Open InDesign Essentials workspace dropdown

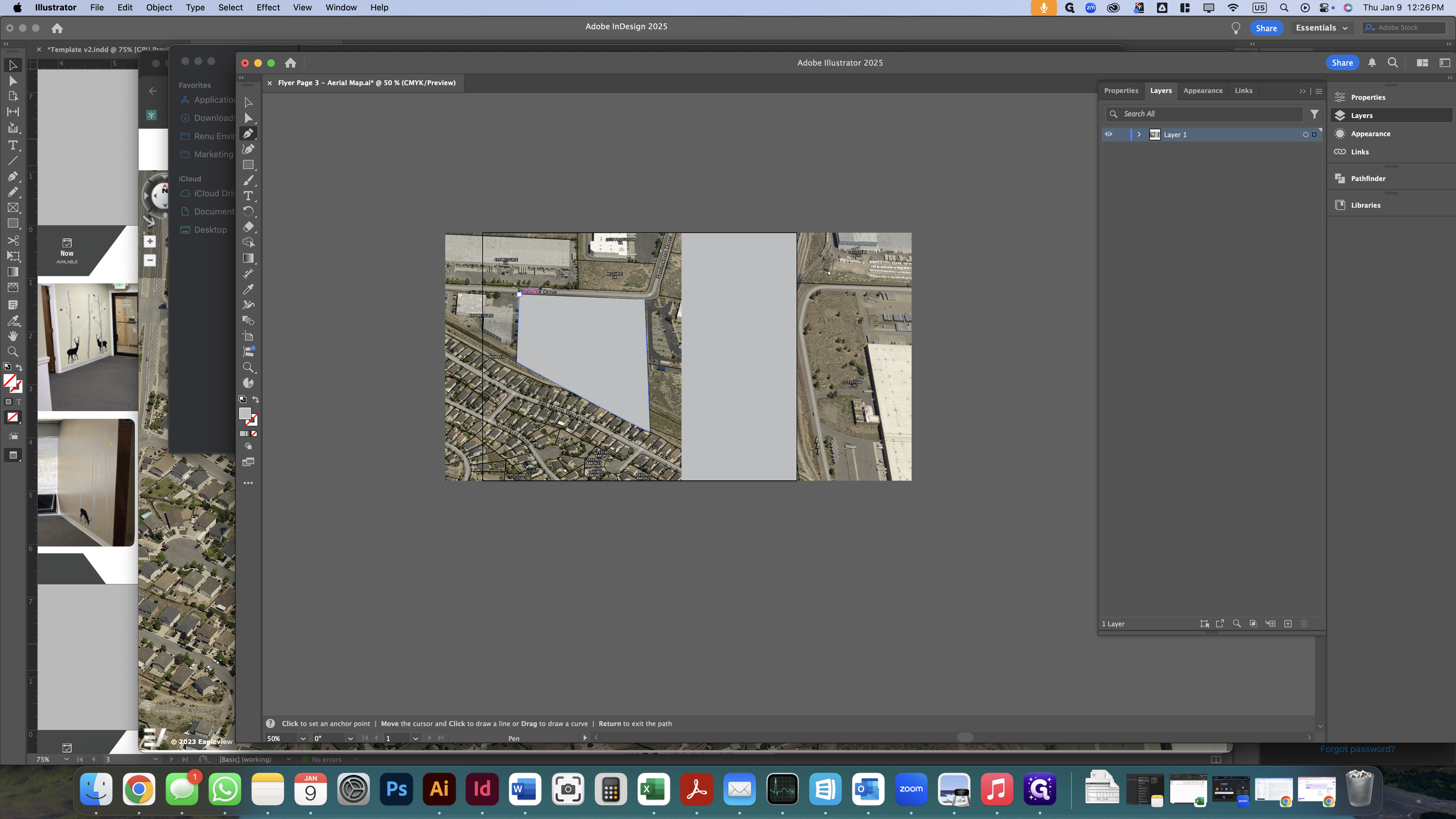[1321, 28]
